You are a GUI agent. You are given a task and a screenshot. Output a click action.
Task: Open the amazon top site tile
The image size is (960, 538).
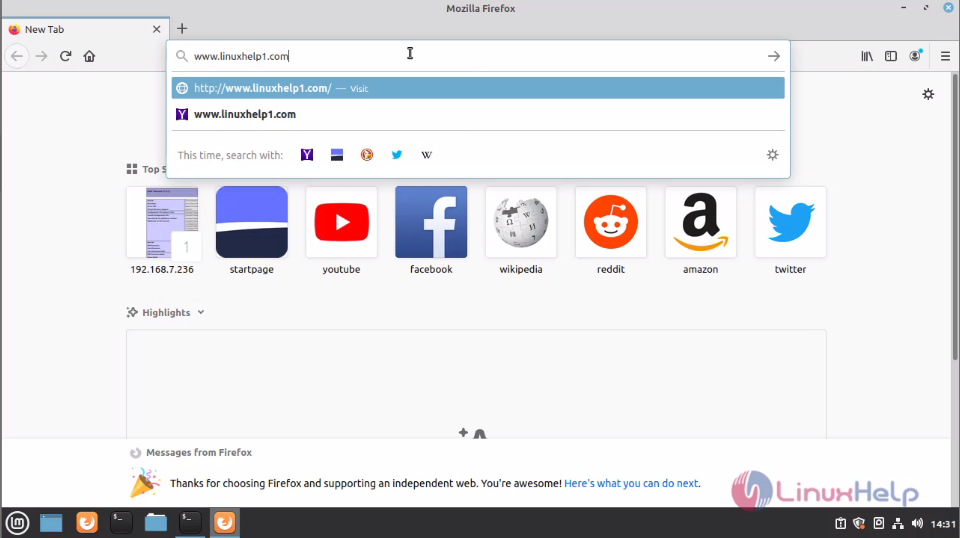coord(700,231)
